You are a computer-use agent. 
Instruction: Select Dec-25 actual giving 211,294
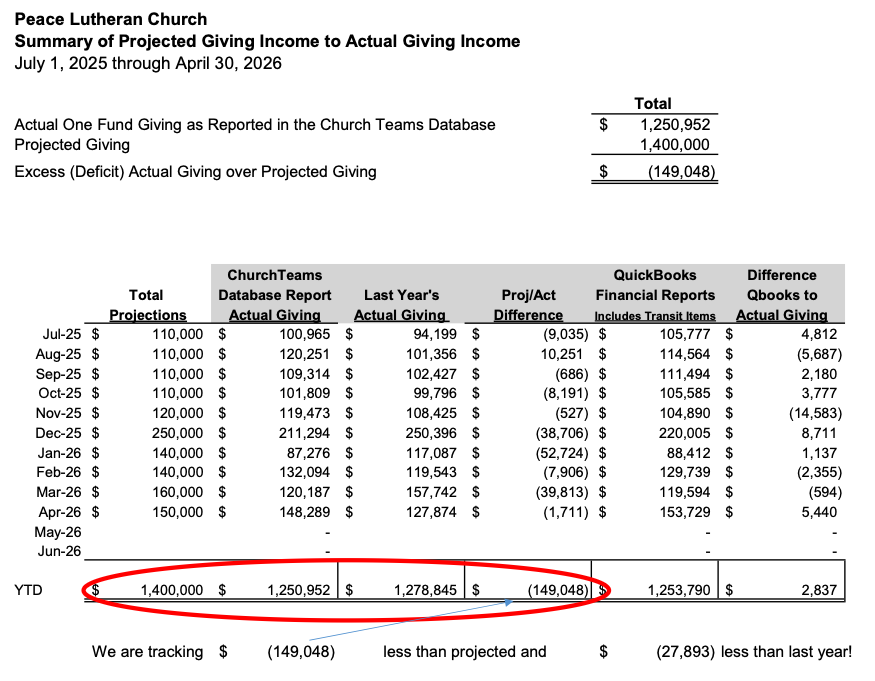304,433
